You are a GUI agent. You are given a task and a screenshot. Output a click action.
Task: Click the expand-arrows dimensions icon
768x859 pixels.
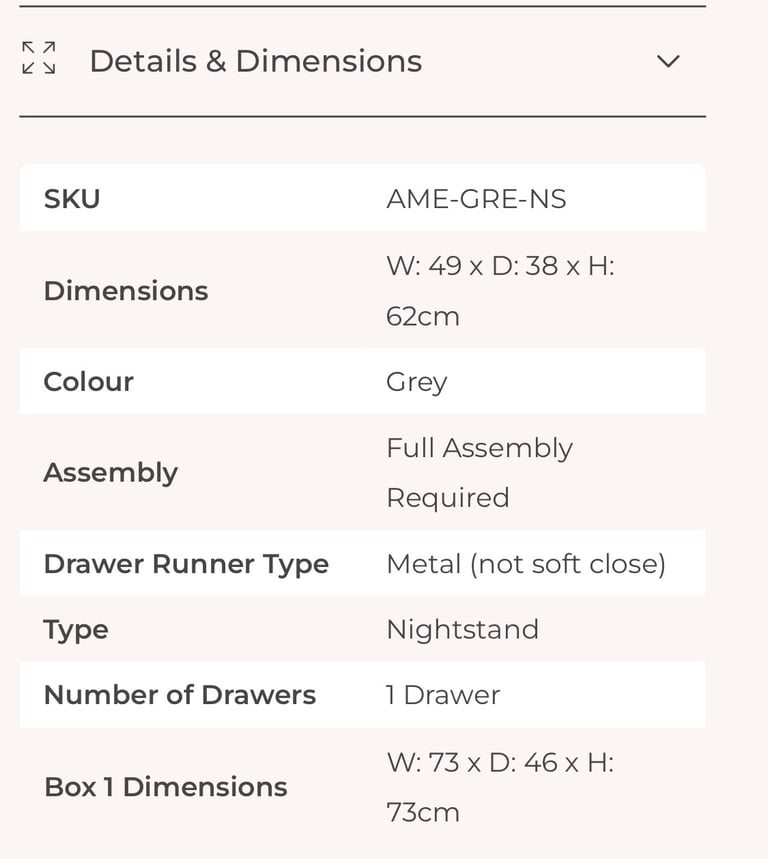click(x=38, y=58)
